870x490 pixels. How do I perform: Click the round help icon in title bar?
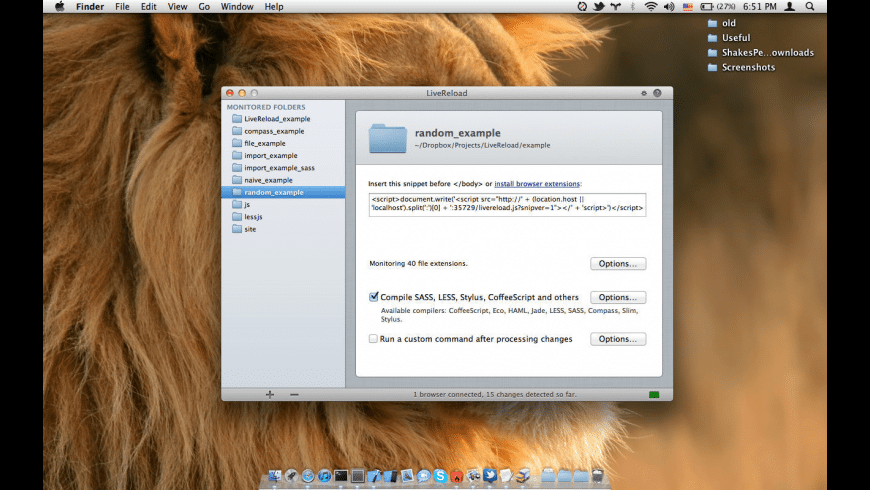(x=657, y=93)
